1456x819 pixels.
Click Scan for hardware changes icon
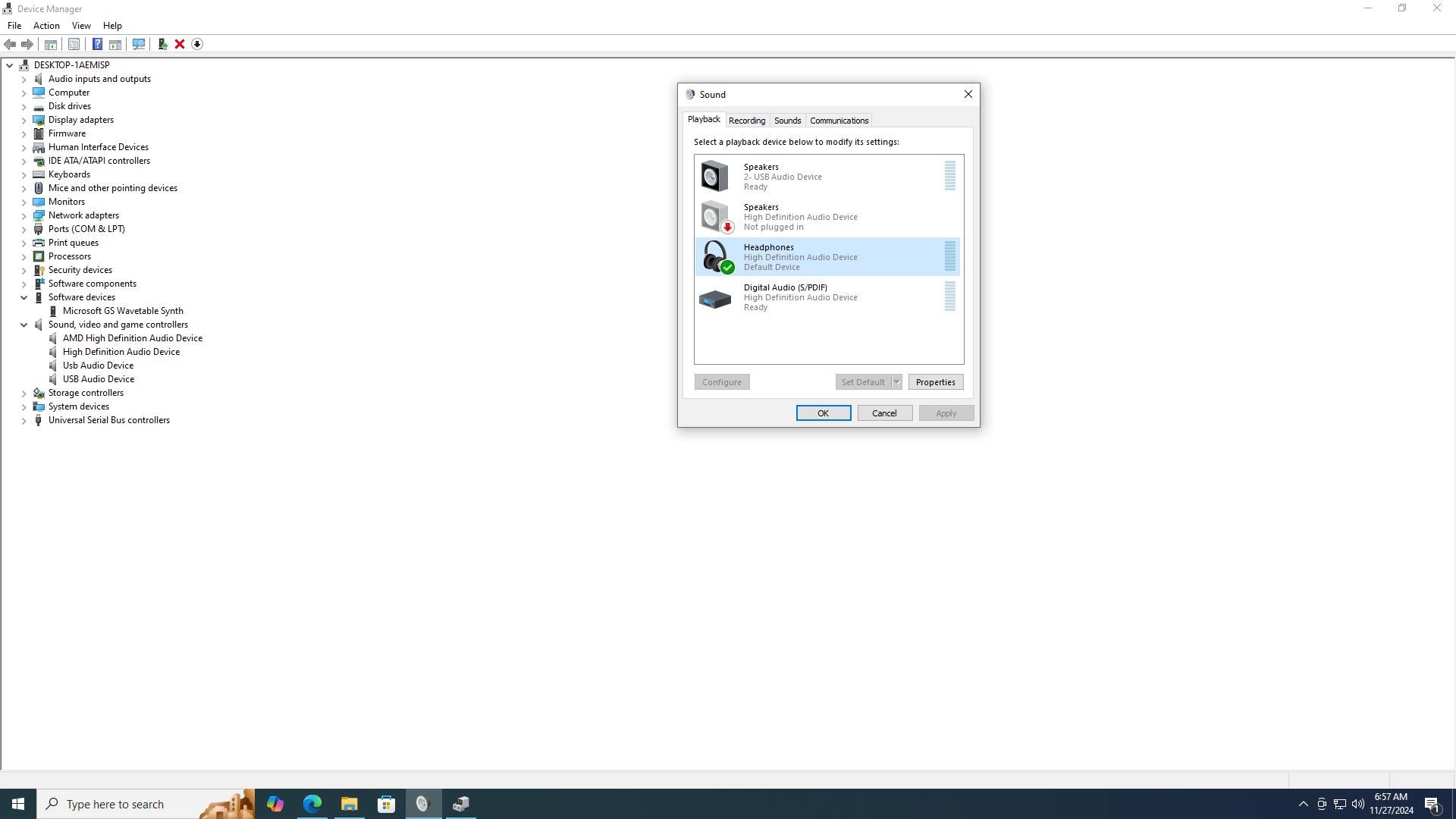pos(139,44)
